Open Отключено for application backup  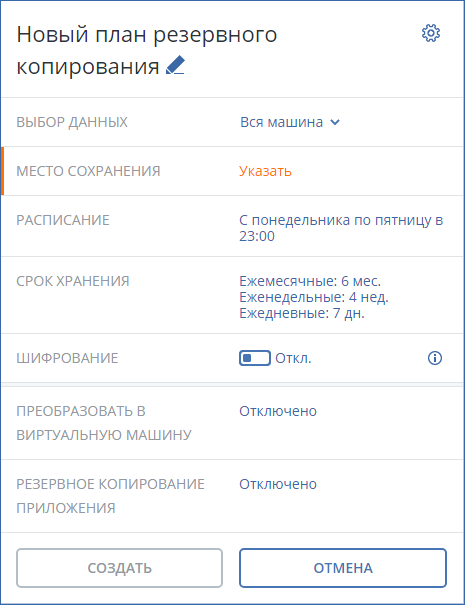[x=278, y=484]
